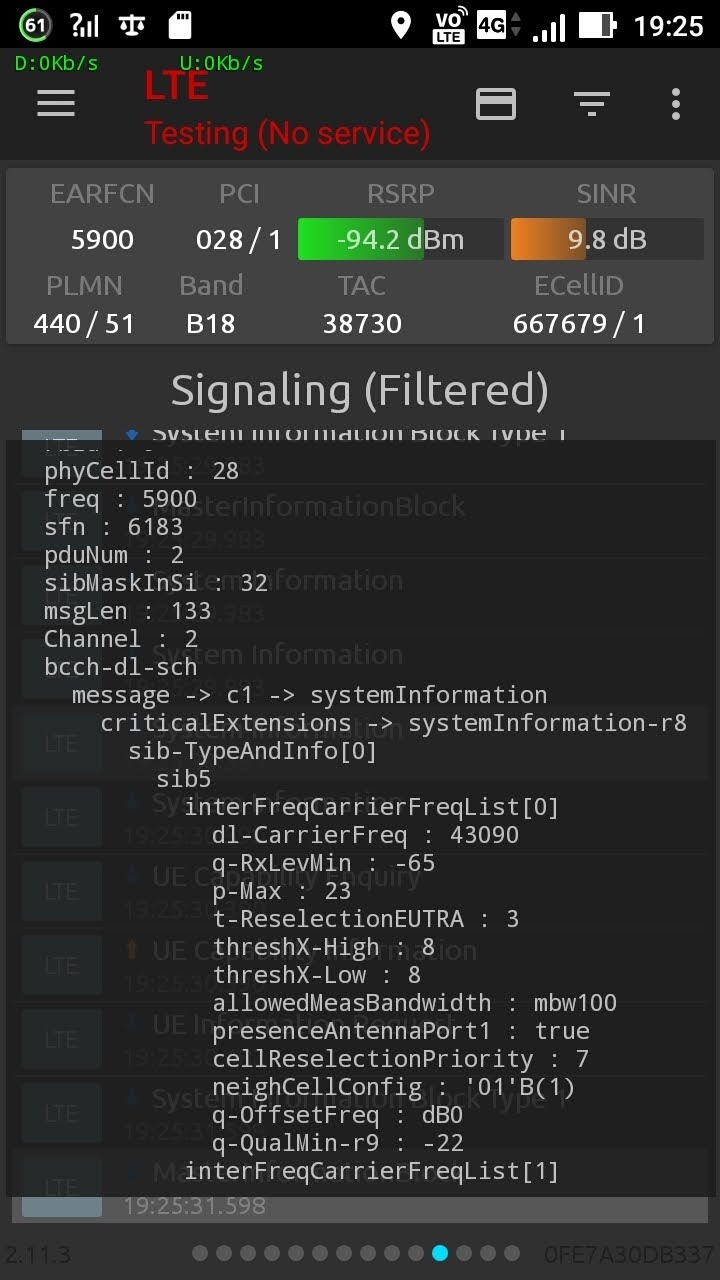Tap the VoLTE status icon
This screenshot has height=1280, width=720.
[x=449, y=26]
